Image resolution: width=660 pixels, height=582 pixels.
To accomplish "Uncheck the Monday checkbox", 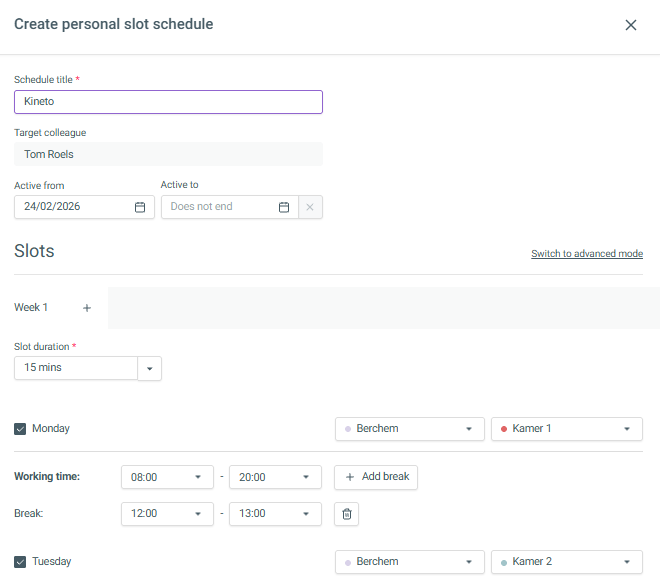I will (21, 429).
